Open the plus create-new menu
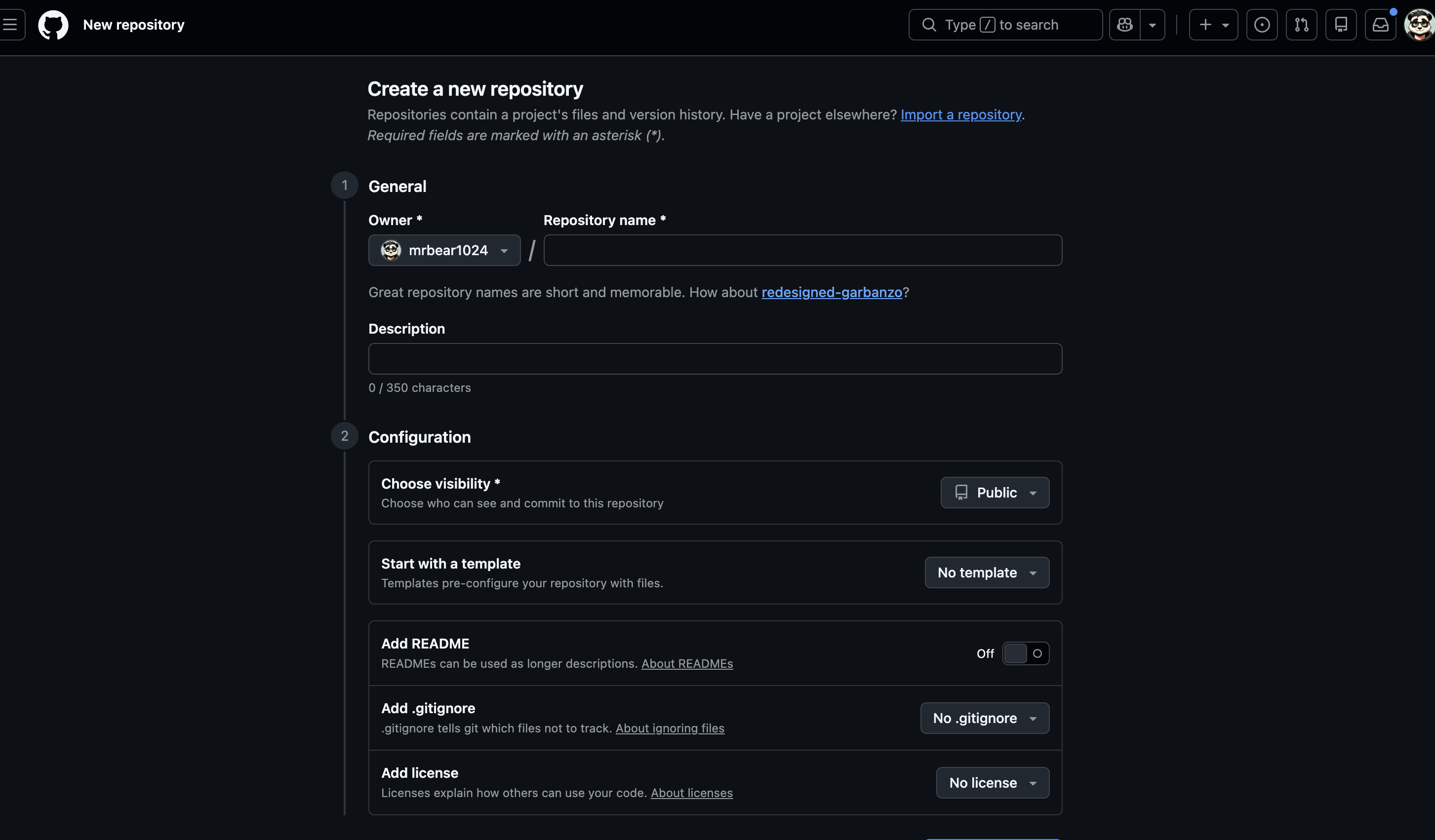The width and height of the screenshot is (1435, 840). point(1213,25)
